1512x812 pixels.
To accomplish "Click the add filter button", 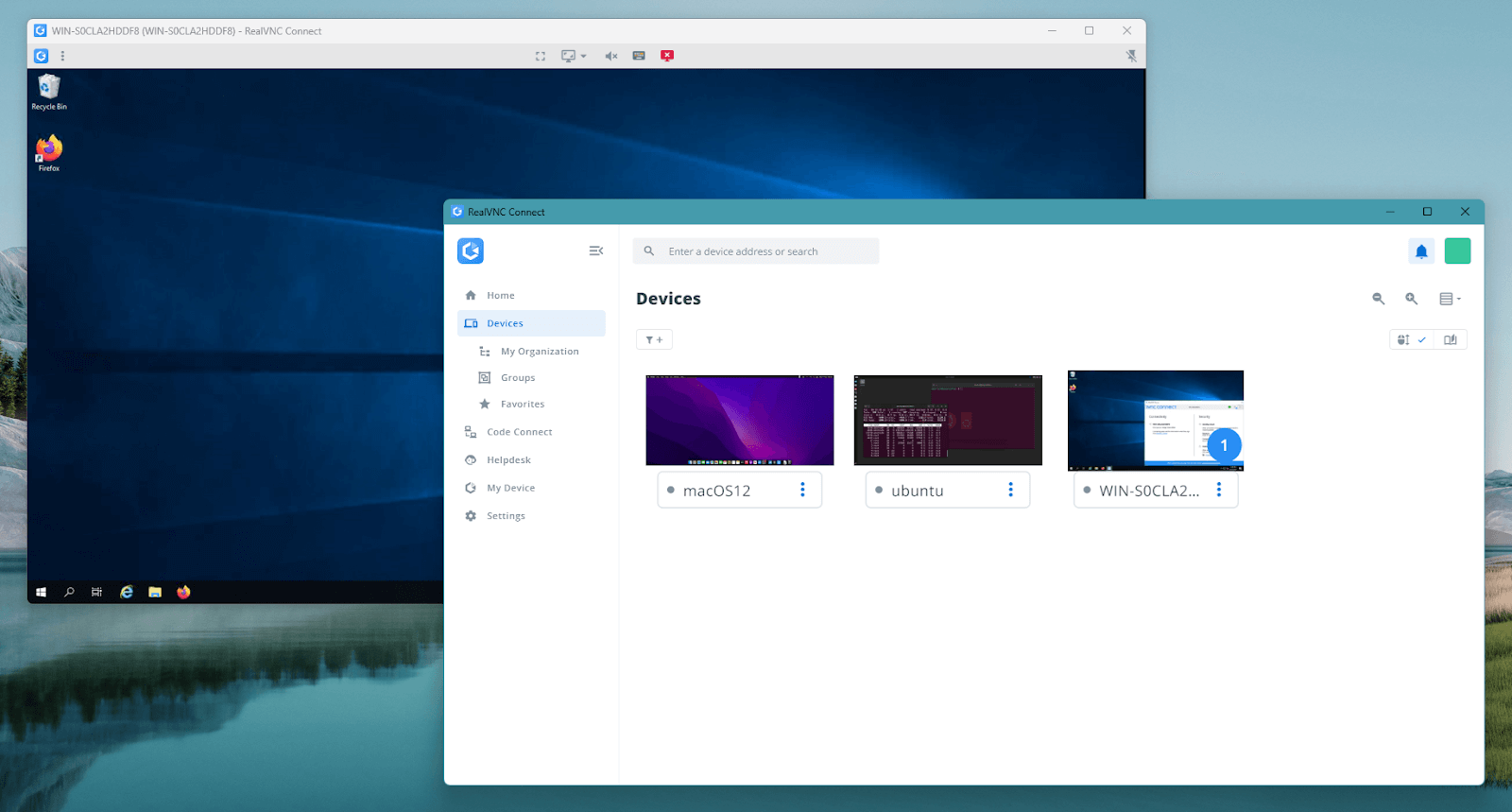I will tap(654, 340).
